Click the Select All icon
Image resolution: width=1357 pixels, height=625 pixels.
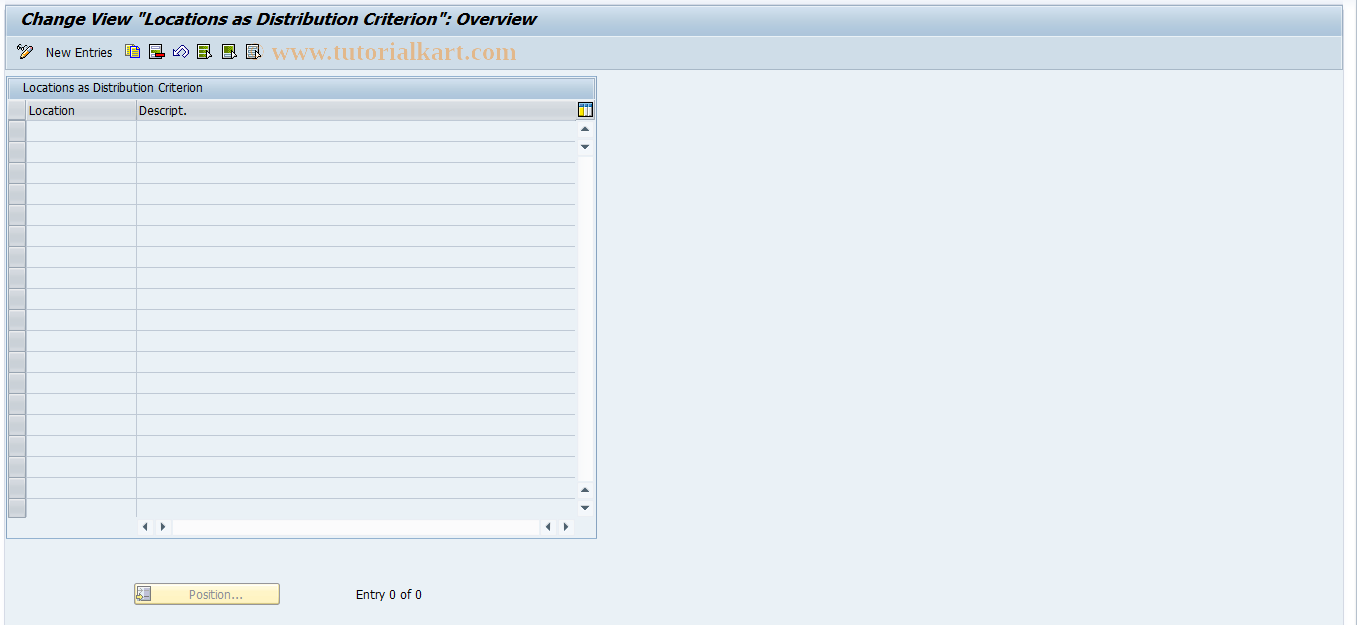(x=205, y=52)
